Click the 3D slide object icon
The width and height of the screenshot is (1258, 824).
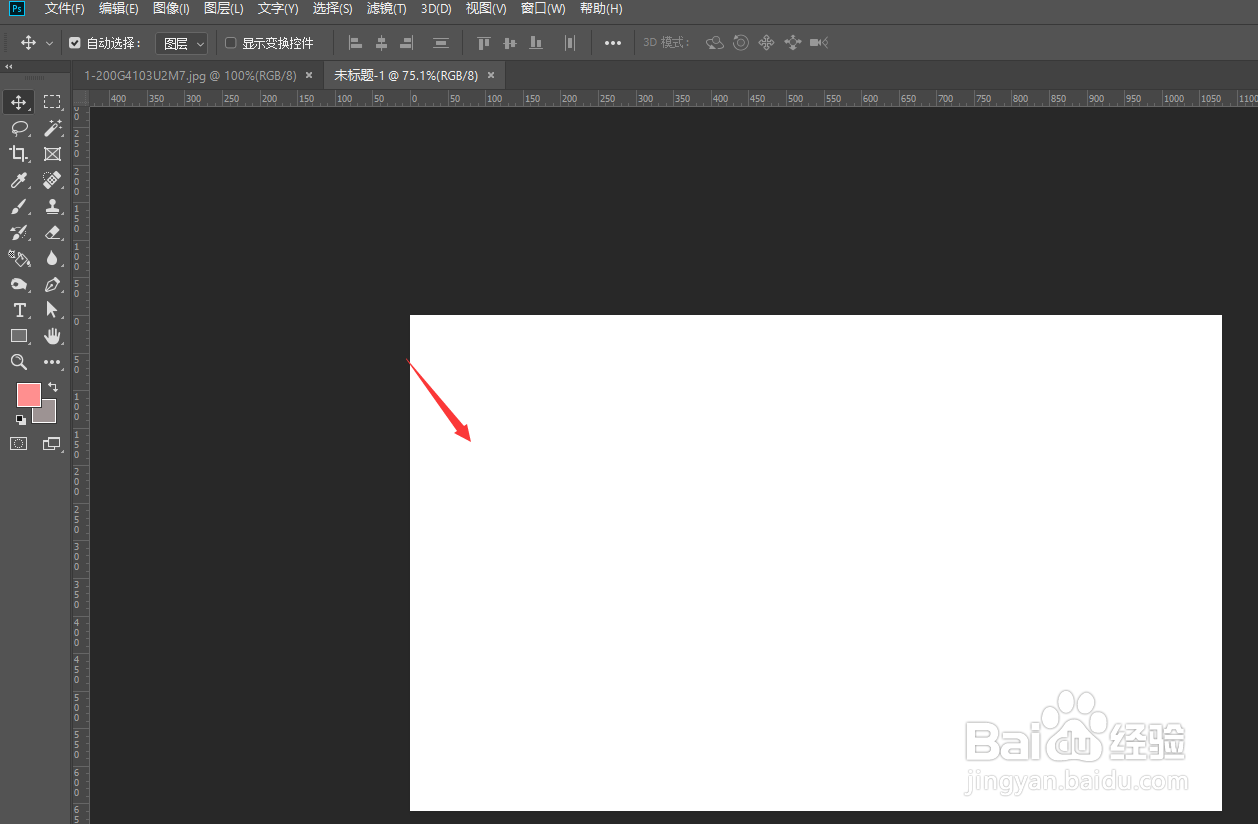click(793, 43)
